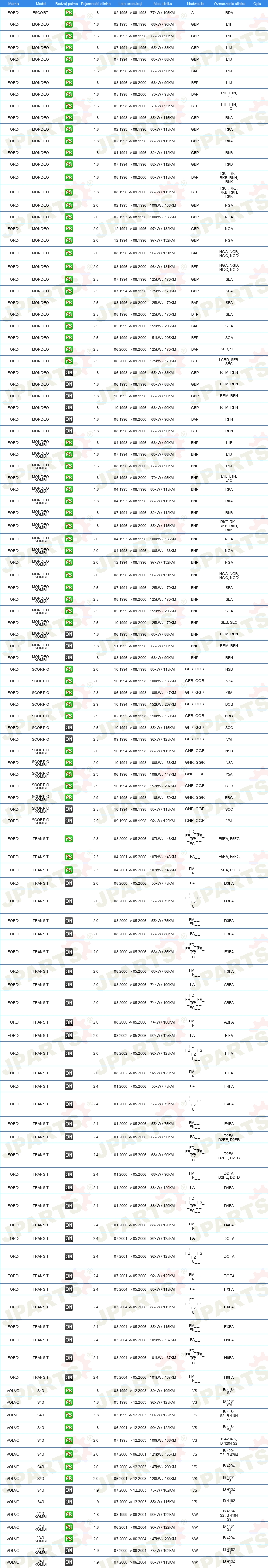268x1568 pixels.
Task: Click the Rodzaj paliwa column header
Action: [x=66, y=4]
